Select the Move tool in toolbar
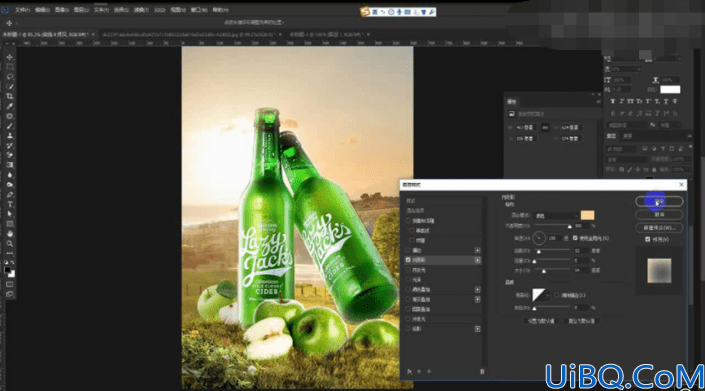Image resolution: width=705 pixels, height=391 pixels. [9, 57]
